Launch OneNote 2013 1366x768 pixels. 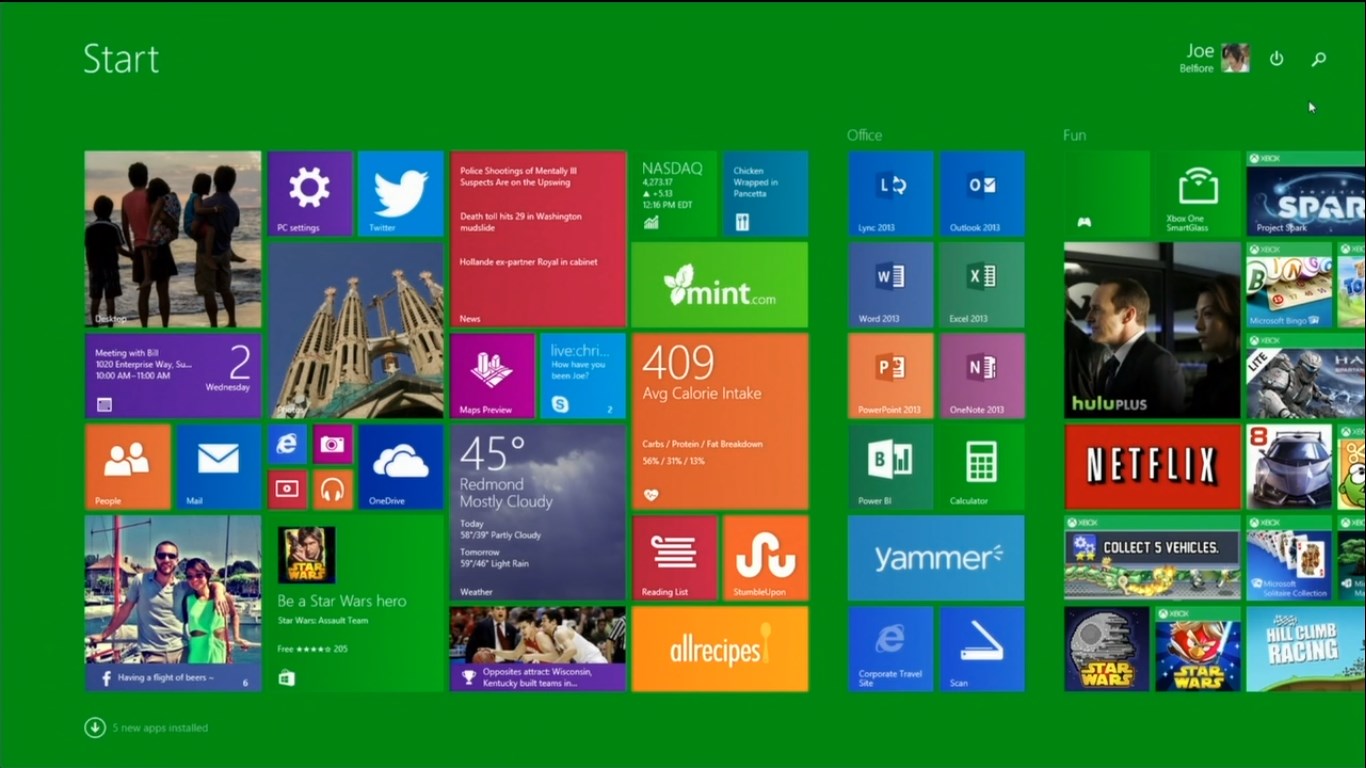982,376
